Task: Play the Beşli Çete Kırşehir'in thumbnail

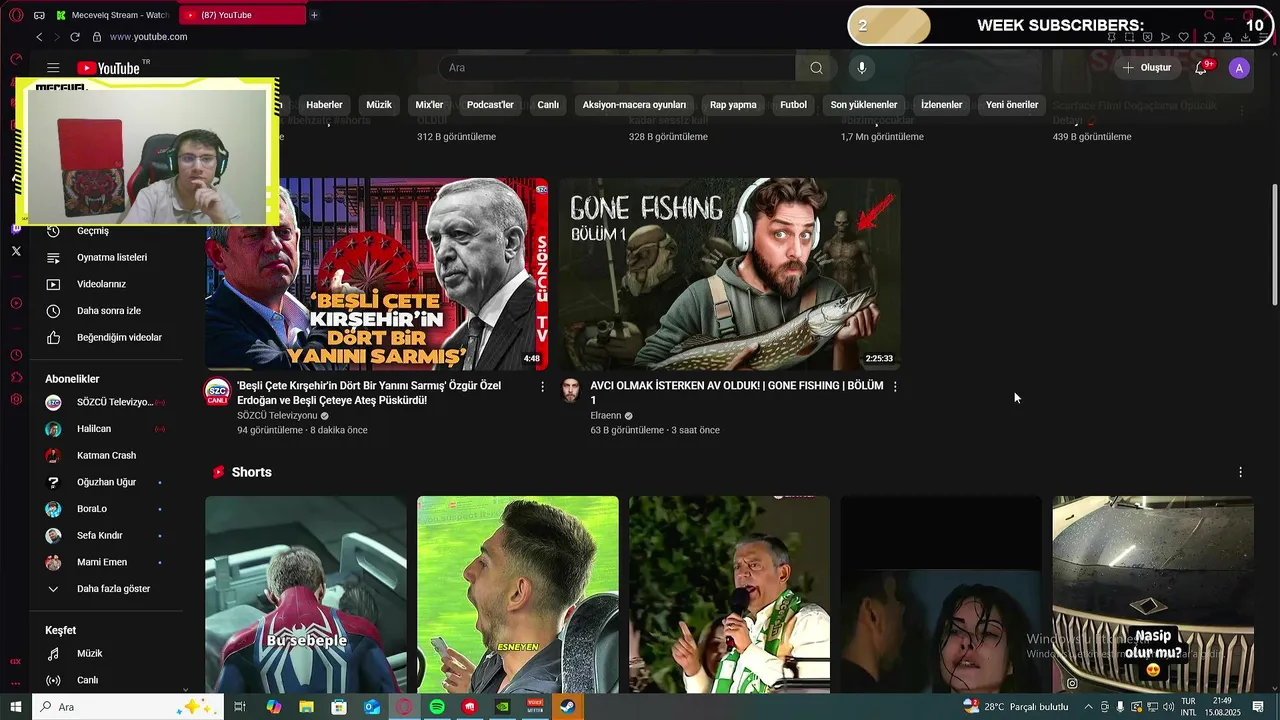Action: 377,274
